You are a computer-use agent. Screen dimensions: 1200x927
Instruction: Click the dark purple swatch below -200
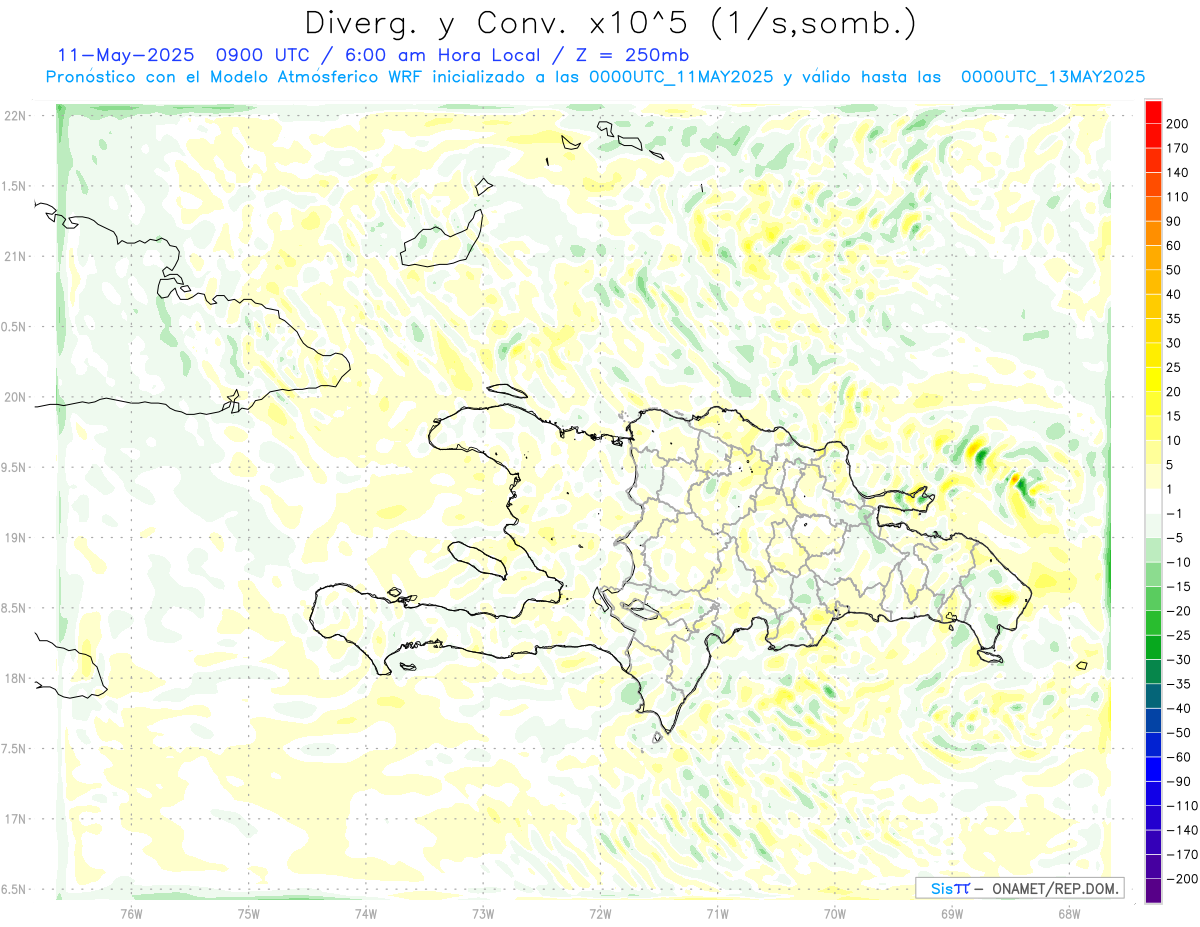[1153, 891]
